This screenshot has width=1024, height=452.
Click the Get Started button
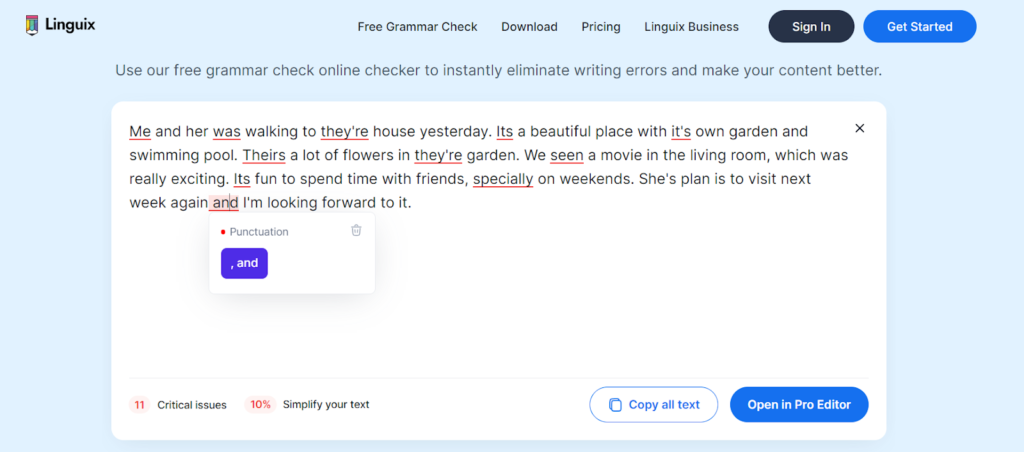(x=920, y=27)
